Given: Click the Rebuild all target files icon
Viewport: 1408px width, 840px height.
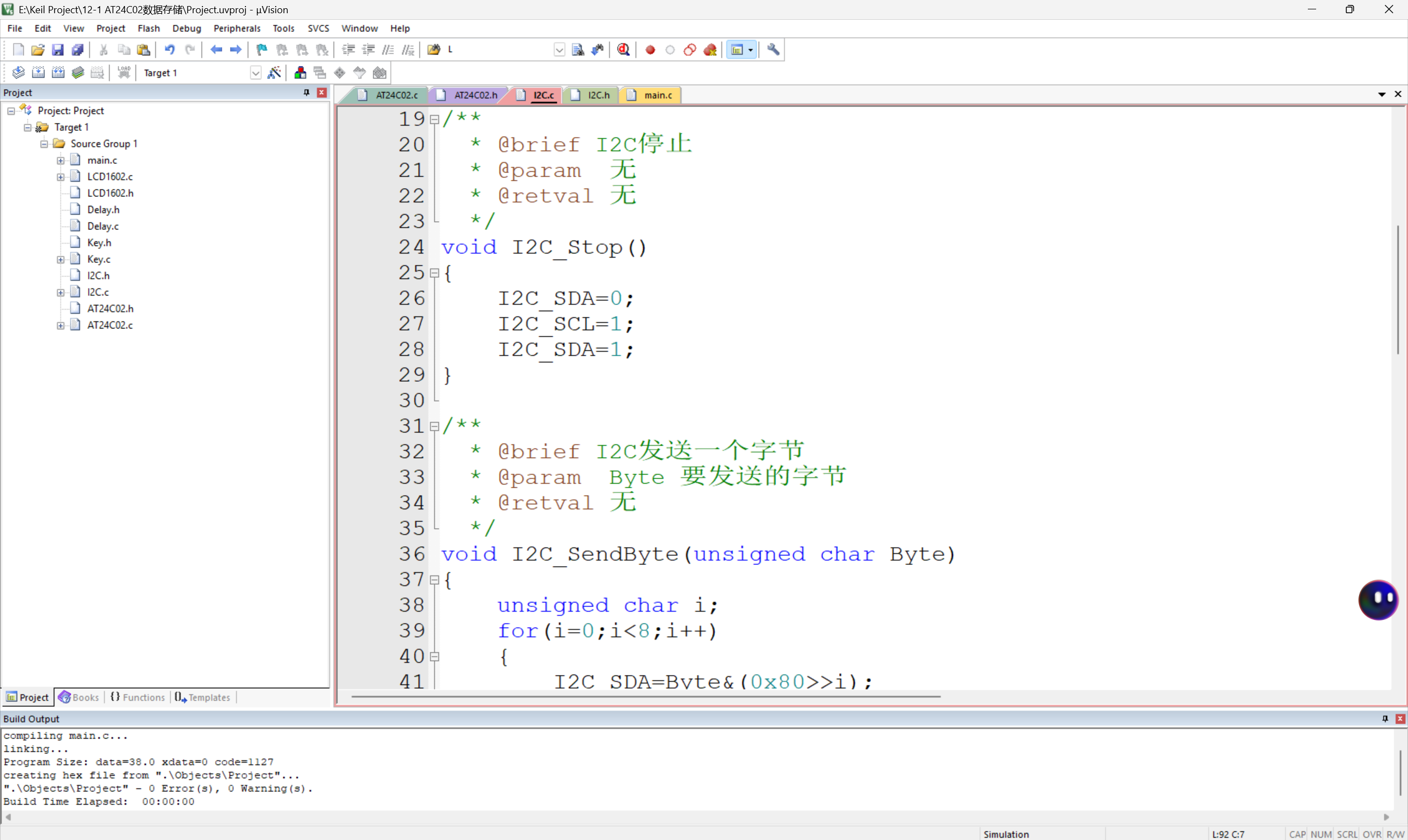Looking at the screenshot, I should (x=58, y=73).
